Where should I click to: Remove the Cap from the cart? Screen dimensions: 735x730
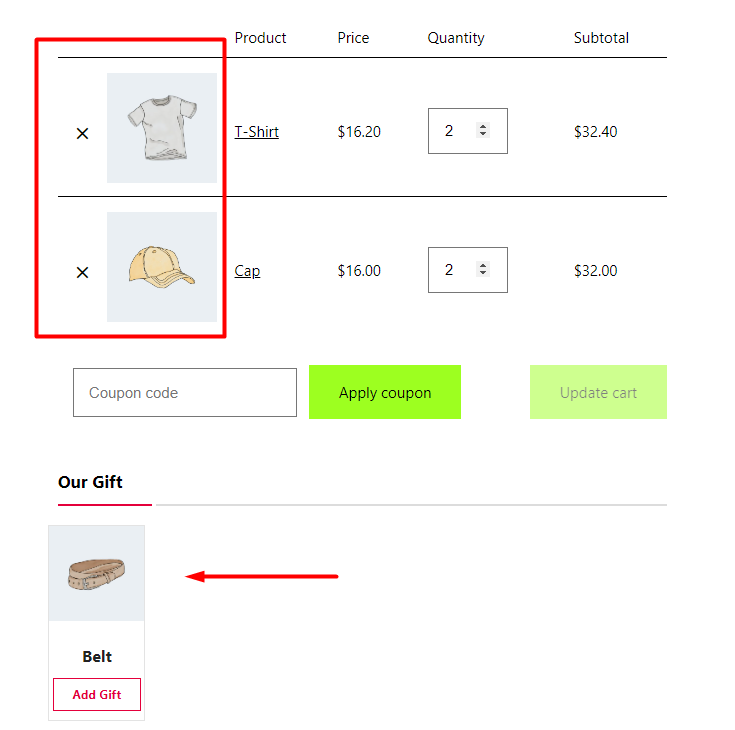[x=82, y=272]
